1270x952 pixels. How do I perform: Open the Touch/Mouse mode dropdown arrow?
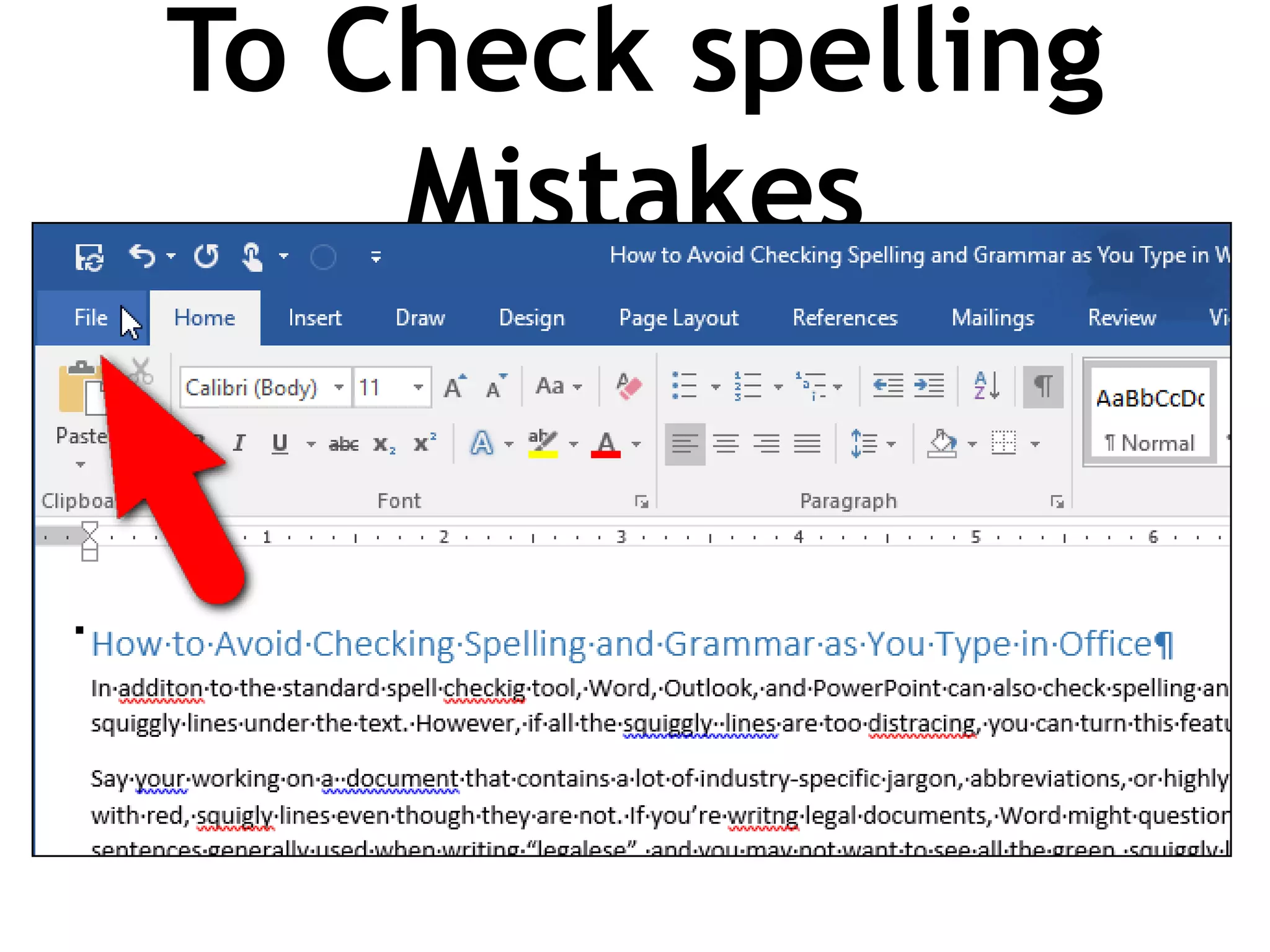[283, 255]
